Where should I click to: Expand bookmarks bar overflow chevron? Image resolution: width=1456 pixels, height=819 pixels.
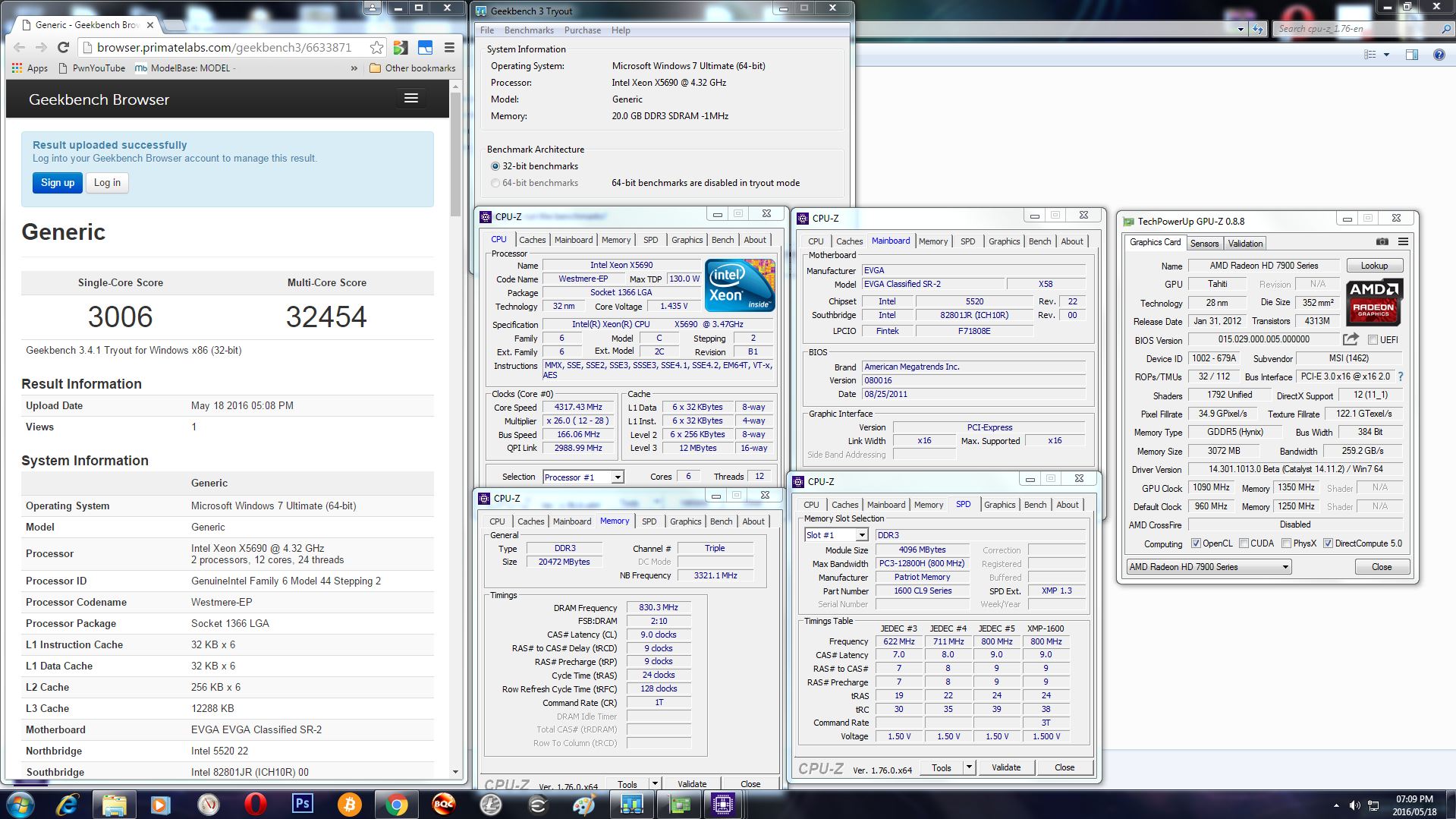click(x=354, y=68)
